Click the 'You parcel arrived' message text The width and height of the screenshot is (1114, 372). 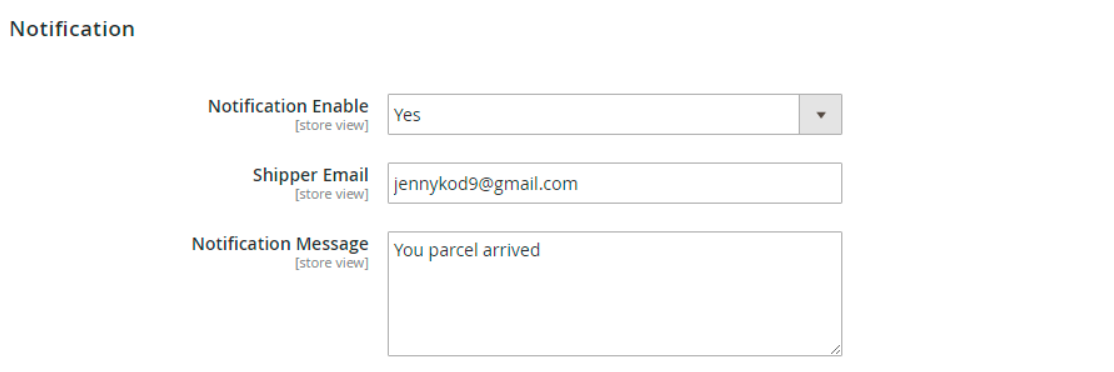click(467, 251)
